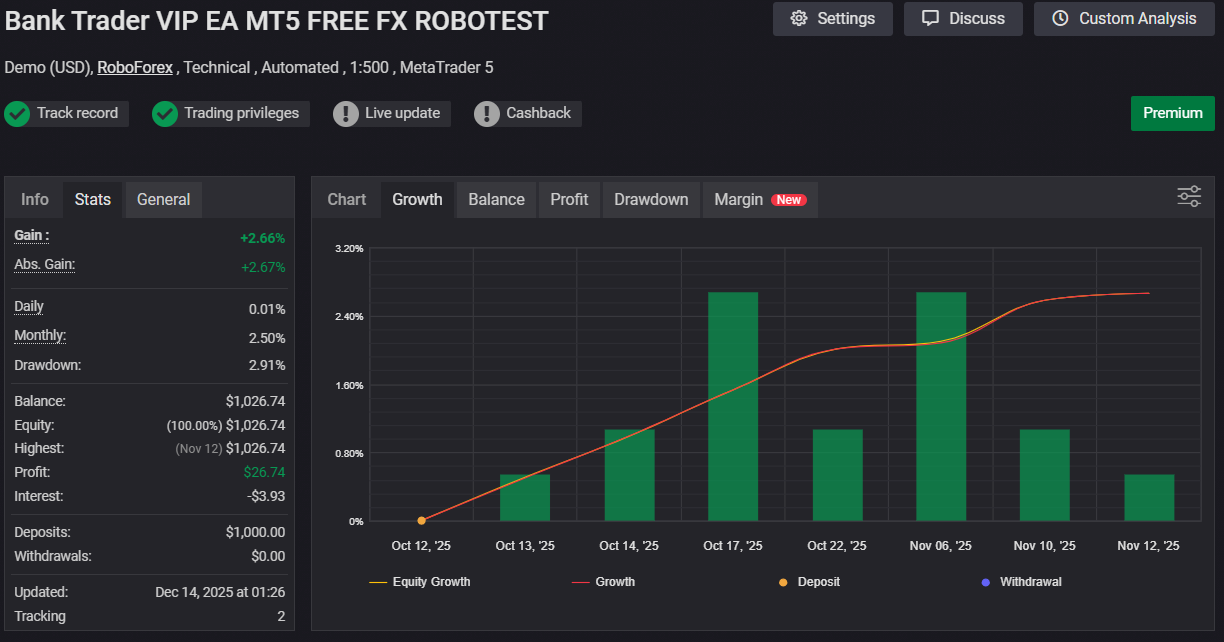Toggle Equity Growth legend series
The height and width of the screenshot is (642, 1224).
tap(420, 582)
